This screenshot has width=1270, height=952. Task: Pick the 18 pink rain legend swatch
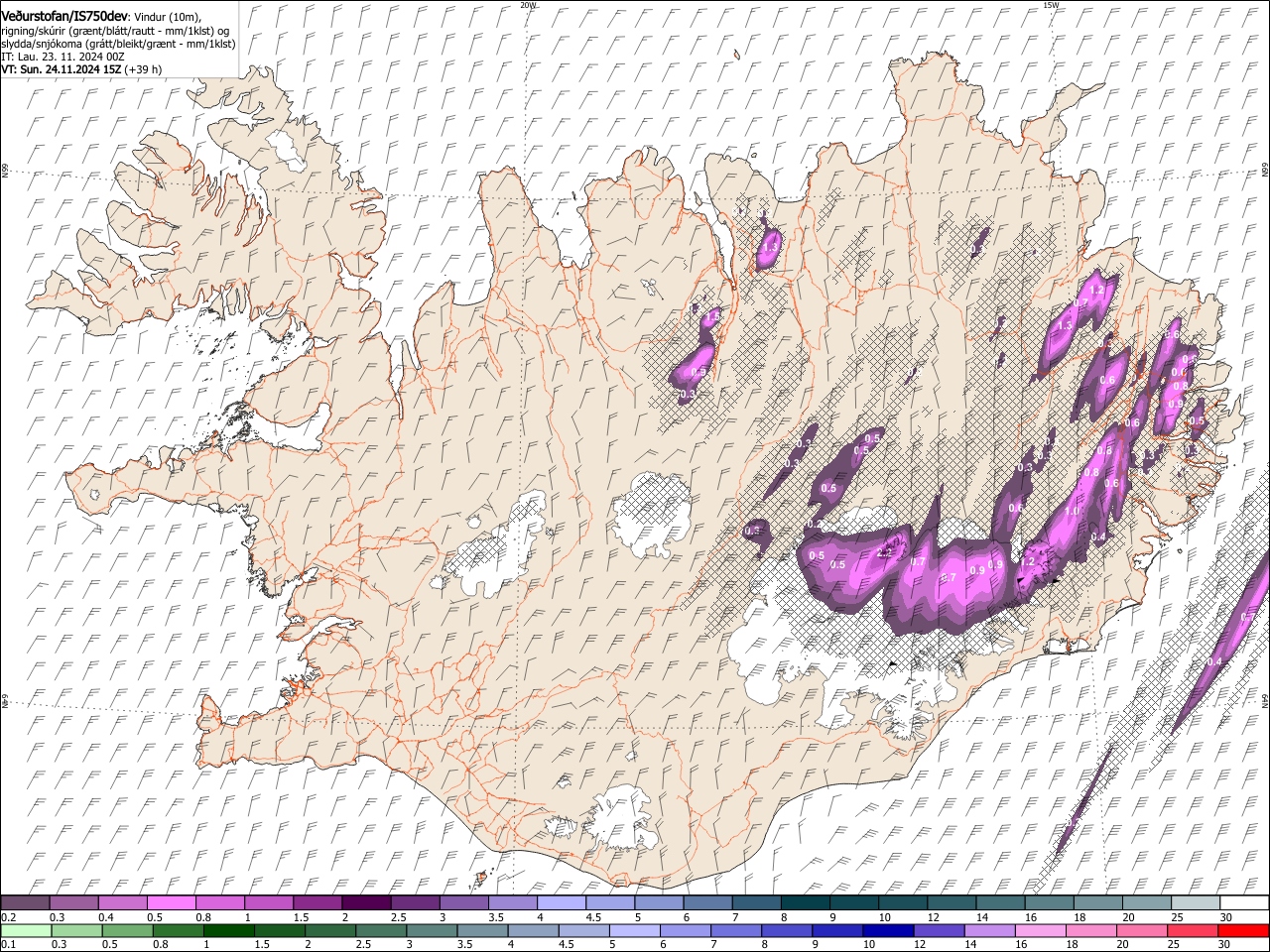[x=1091, y=930]
